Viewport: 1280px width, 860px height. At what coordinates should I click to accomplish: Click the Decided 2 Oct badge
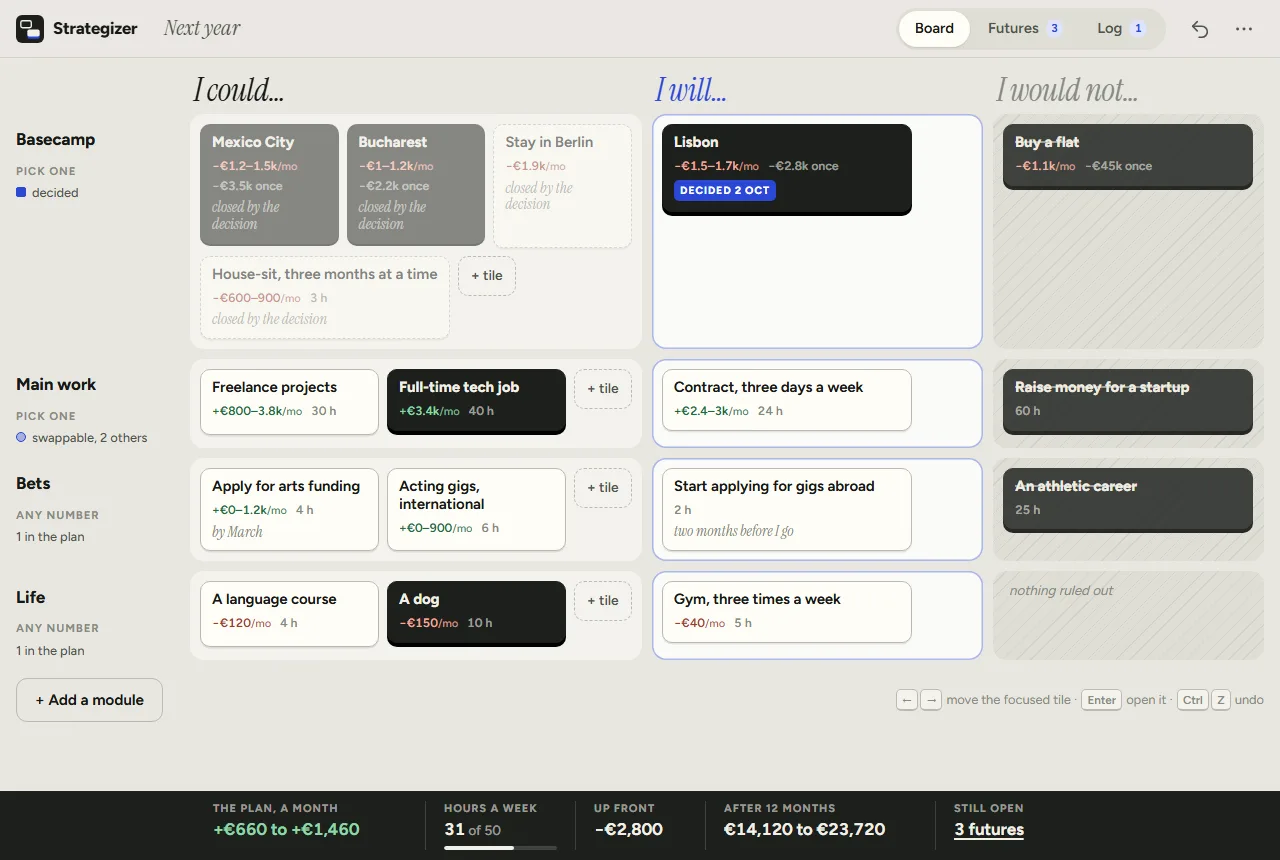pyautogui.click(x=725, y=190)
